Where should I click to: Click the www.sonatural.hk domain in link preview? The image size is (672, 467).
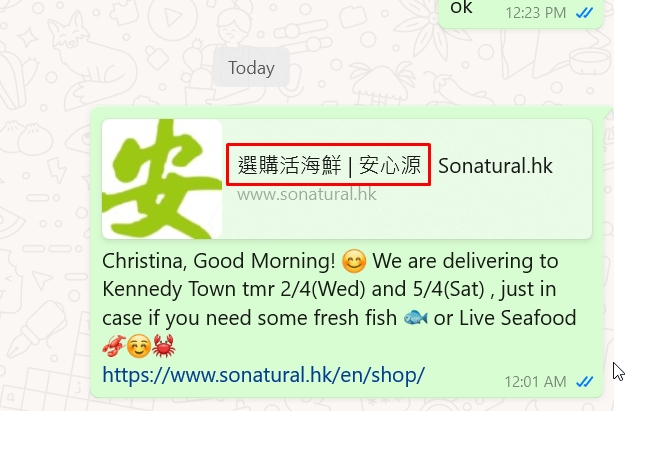coord(307,195)
